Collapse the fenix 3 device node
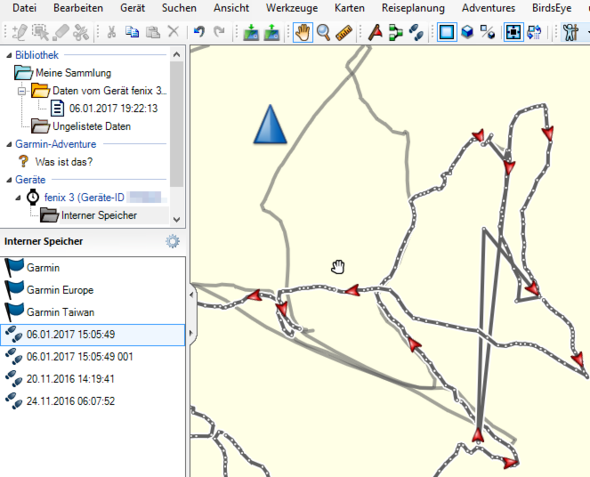Image resolution: width=590 pixels, height=477 pixels. (x=18, y=198)
